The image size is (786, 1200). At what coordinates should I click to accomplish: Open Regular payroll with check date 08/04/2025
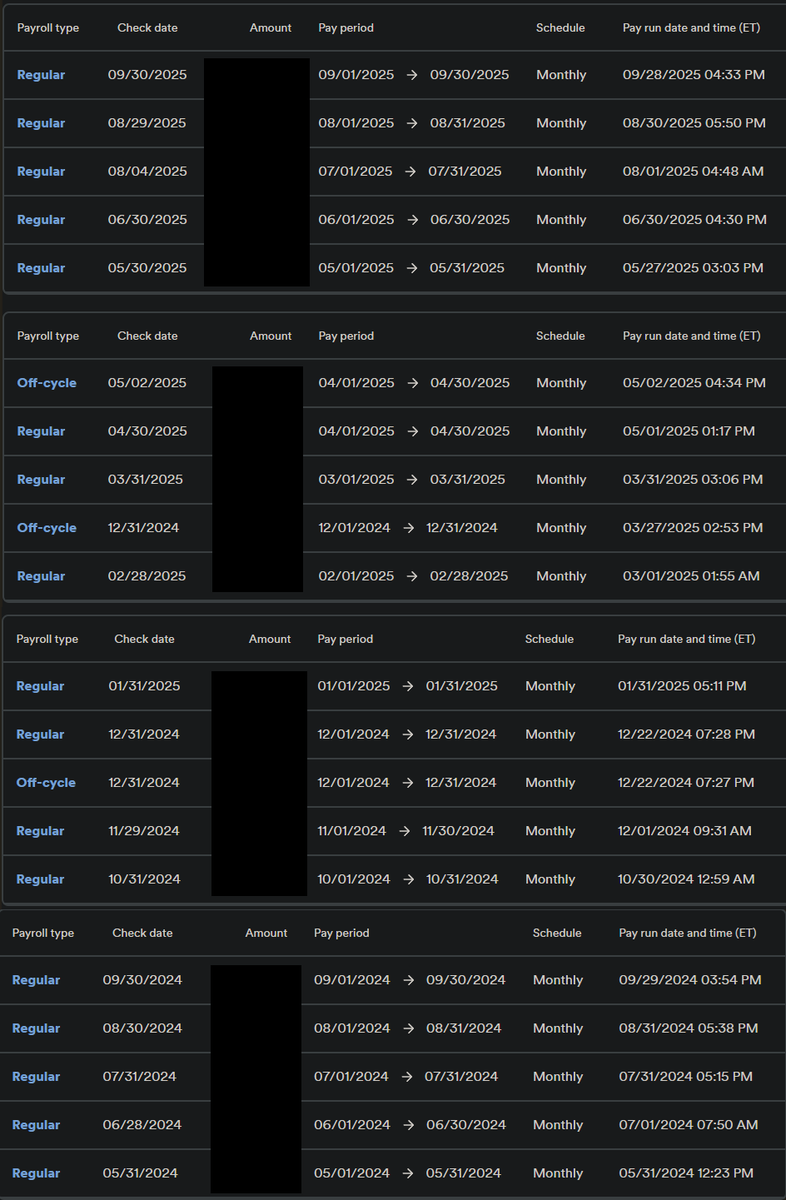pyautogui.click(x=41, y=171)
